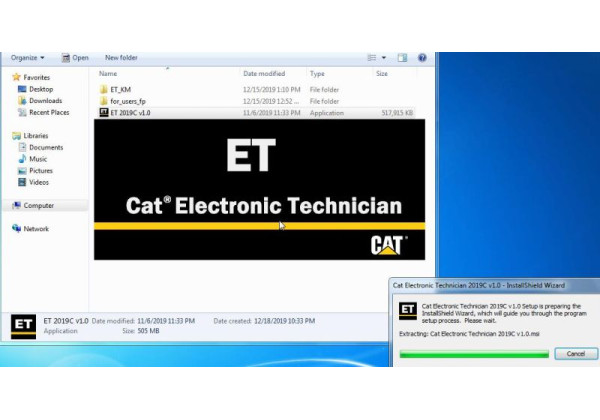Click the Help question mark icon

pos(423,57)
